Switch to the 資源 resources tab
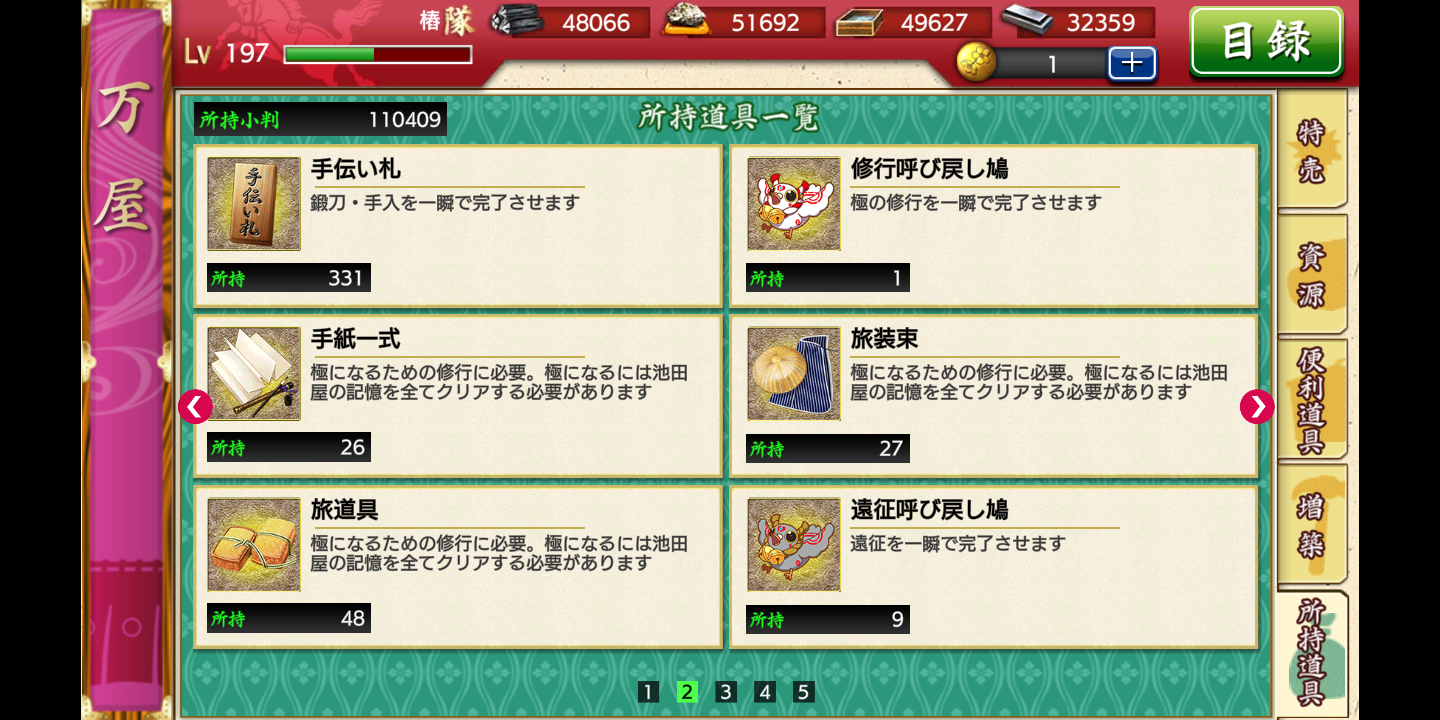 (x=1312, y=274)
